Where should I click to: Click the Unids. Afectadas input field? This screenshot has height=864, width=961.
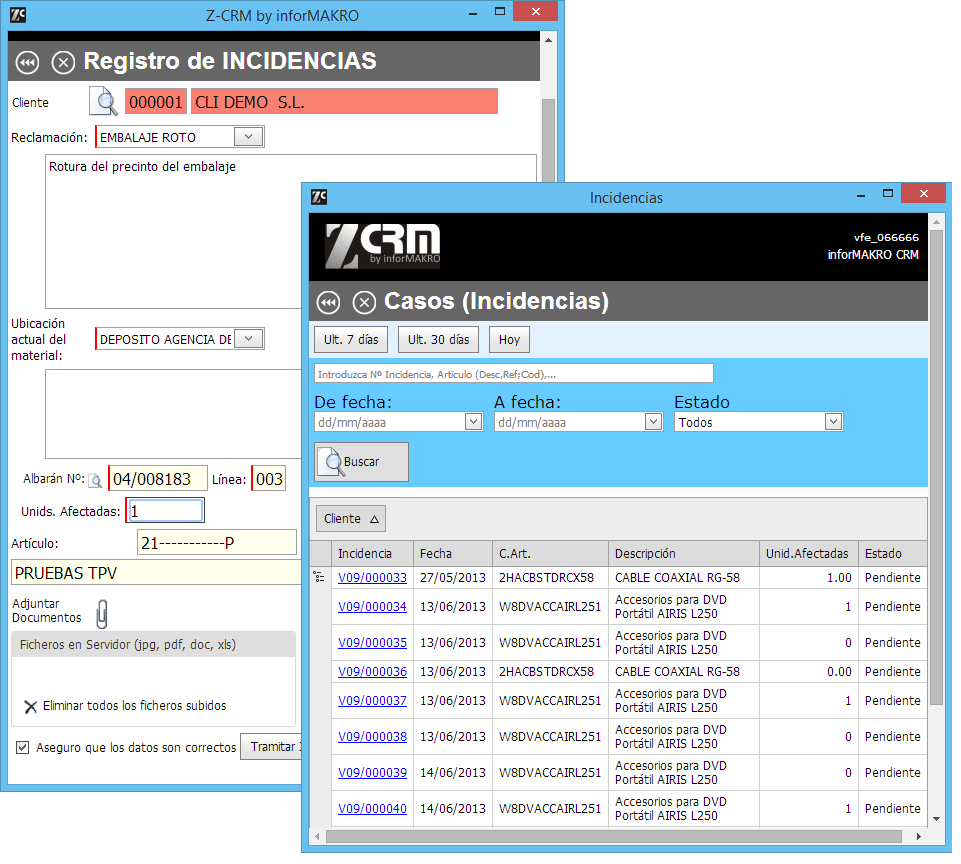(165, 511)
